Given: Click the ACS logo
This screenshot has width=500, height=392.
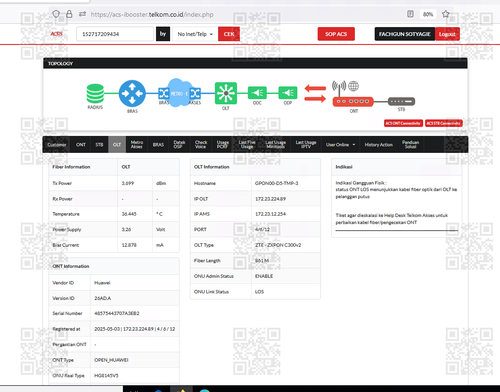Looking at the screenshot, I should coord(57,34).
